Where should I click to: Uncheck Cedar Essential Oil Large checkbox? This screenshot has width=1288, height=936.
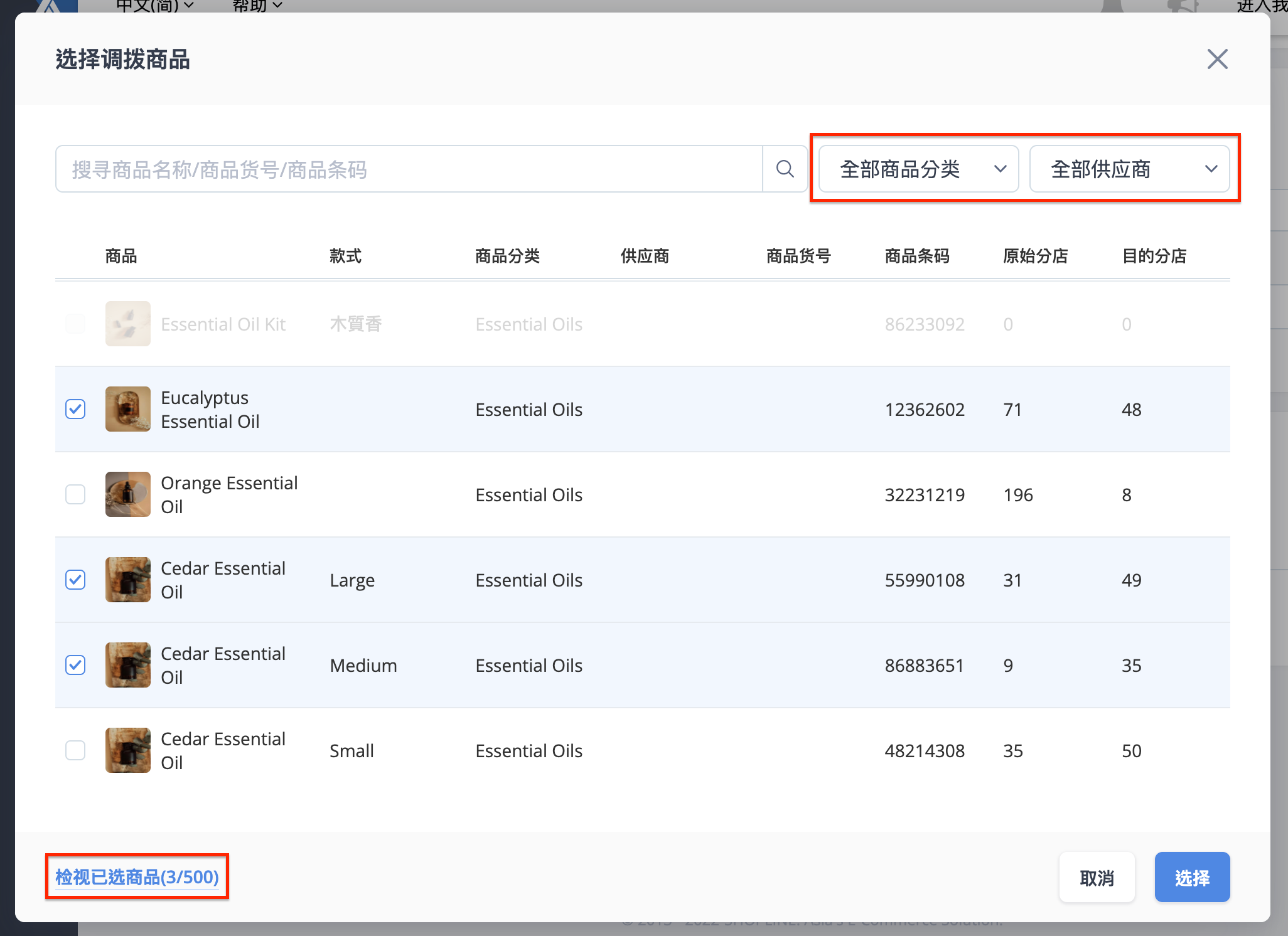[x=75, y=580]
